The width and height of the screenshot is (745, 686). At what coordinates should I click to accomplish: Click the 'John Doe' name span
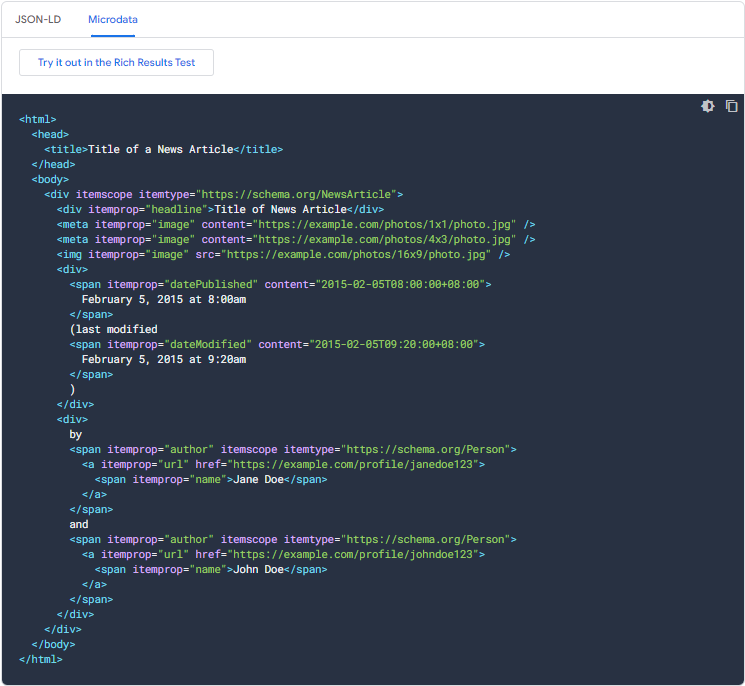[x=211, y=570]
